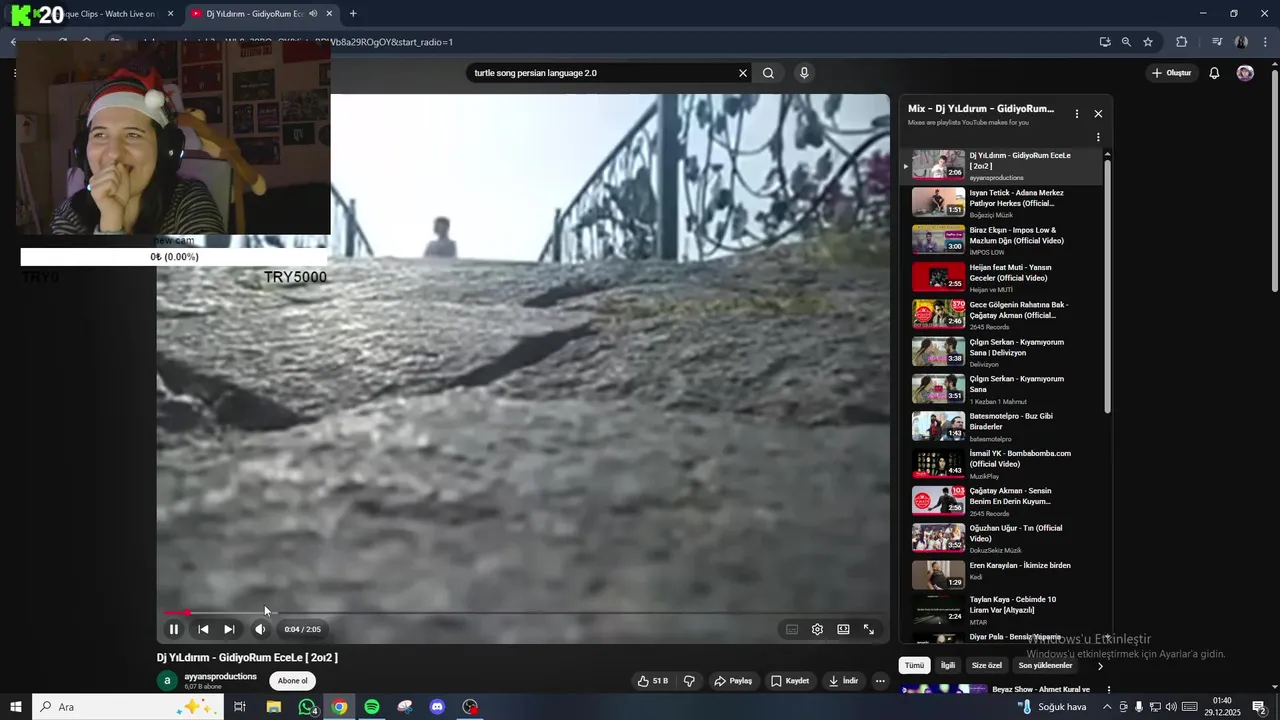The image size is (1280, 720).
Task: Open YouTube account avatar menu
Action: point(1245,73)
